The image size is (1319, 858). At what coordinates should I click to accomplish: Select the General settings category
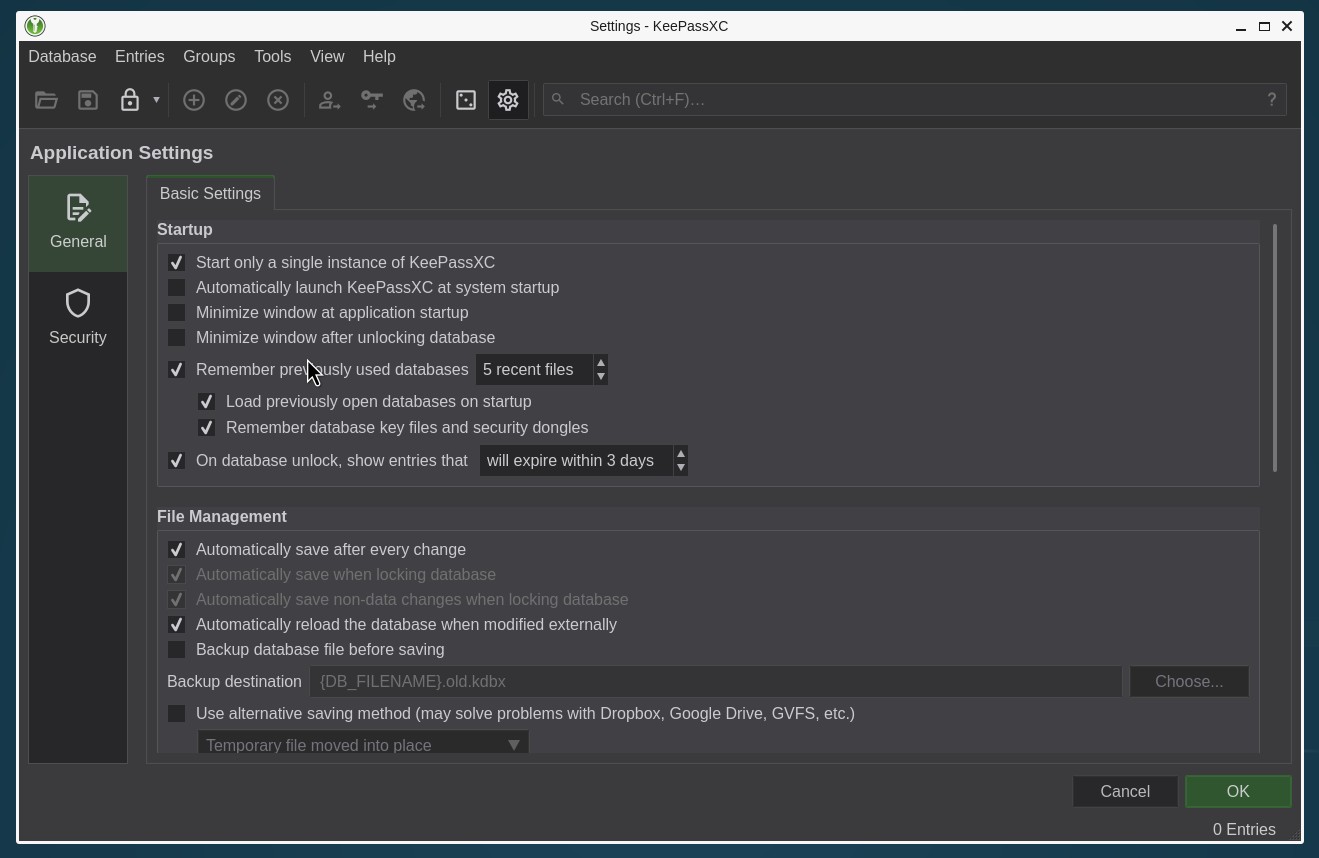click(x=78, y=223)
